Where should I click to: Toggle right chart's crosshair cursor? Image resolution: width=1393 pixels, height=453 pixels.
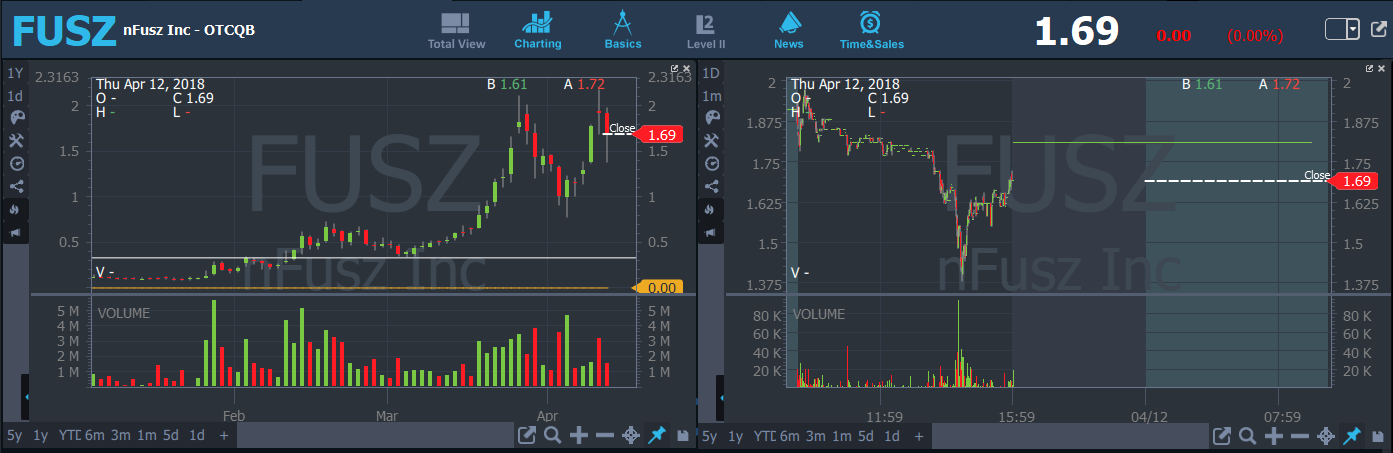click(x=1326, y=436)
